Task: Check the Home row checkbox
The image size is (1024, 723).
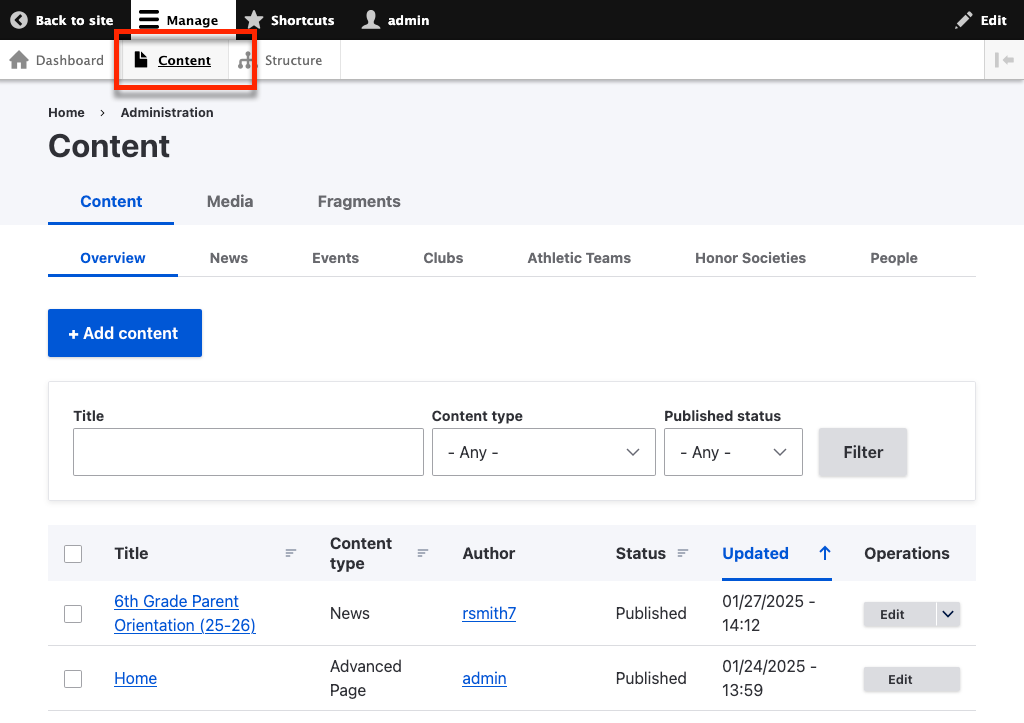Action: (73, 679)
